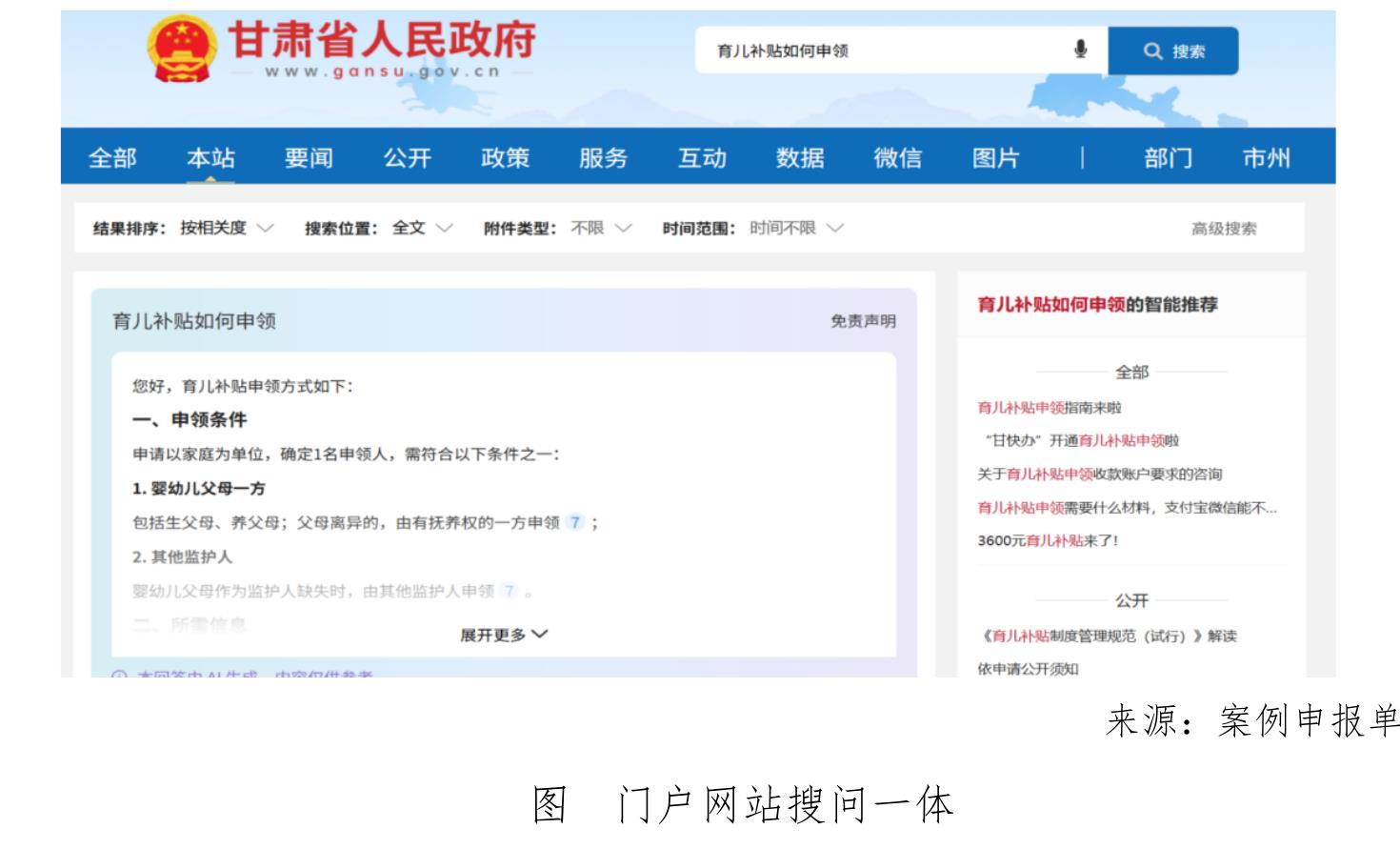Open 育儿补贴申领需要什么材料 link
The width and height of the screenshot is (1400, 849).
point(1127,507)
